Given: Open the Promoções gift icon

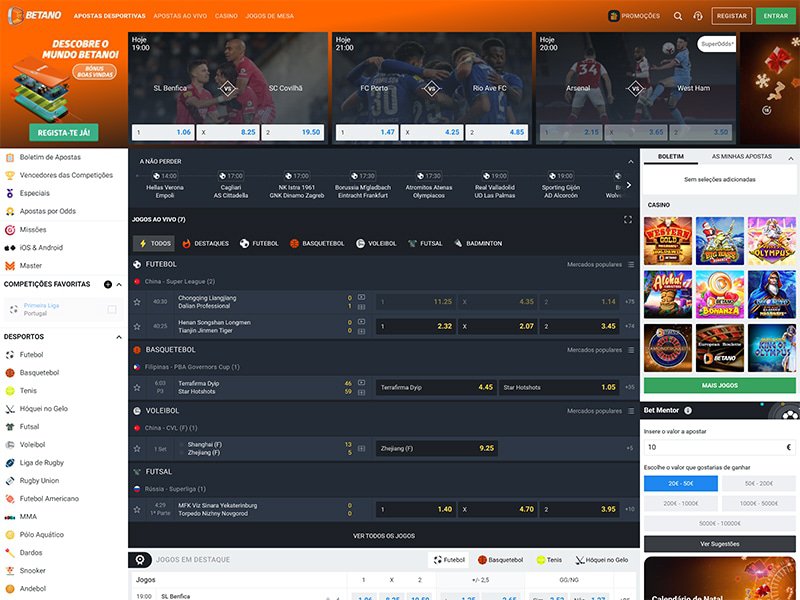Looking at the screenshot, I should 613,16.
